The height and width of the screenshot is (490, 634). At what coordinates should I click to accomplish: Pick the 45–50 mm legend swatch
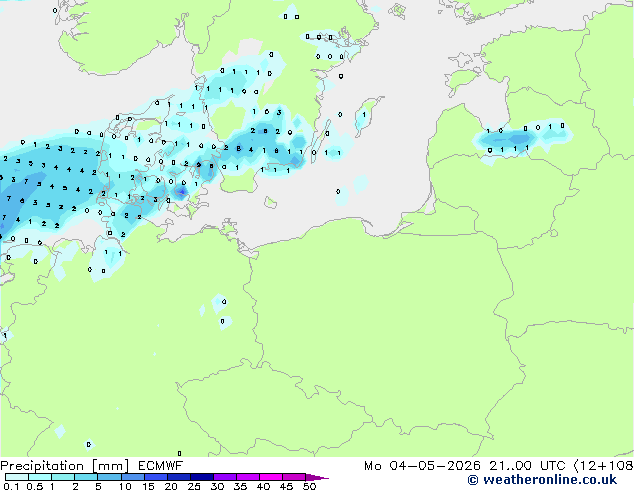pyautogui.click(x=294, y=477)
